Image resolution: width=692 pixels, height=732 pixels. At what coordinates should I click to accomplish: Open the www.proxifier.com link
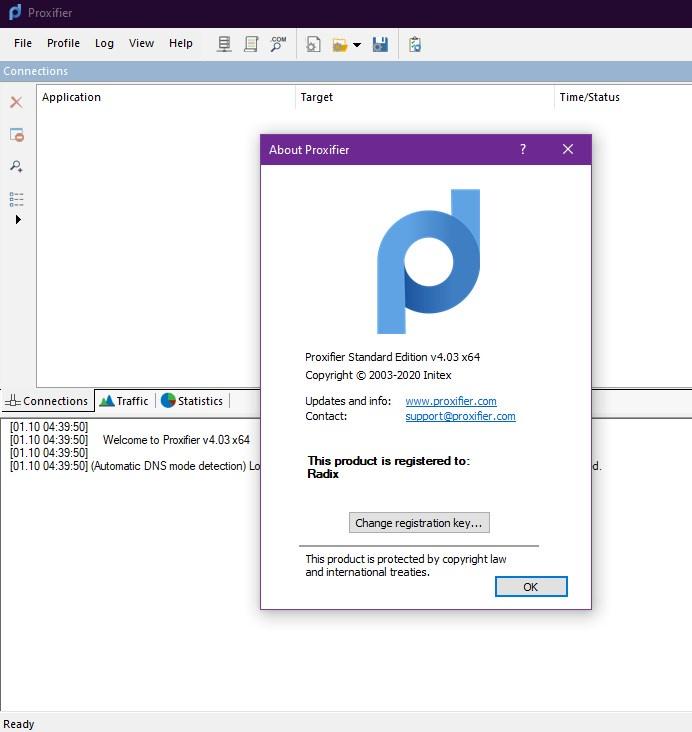(450, 401)
